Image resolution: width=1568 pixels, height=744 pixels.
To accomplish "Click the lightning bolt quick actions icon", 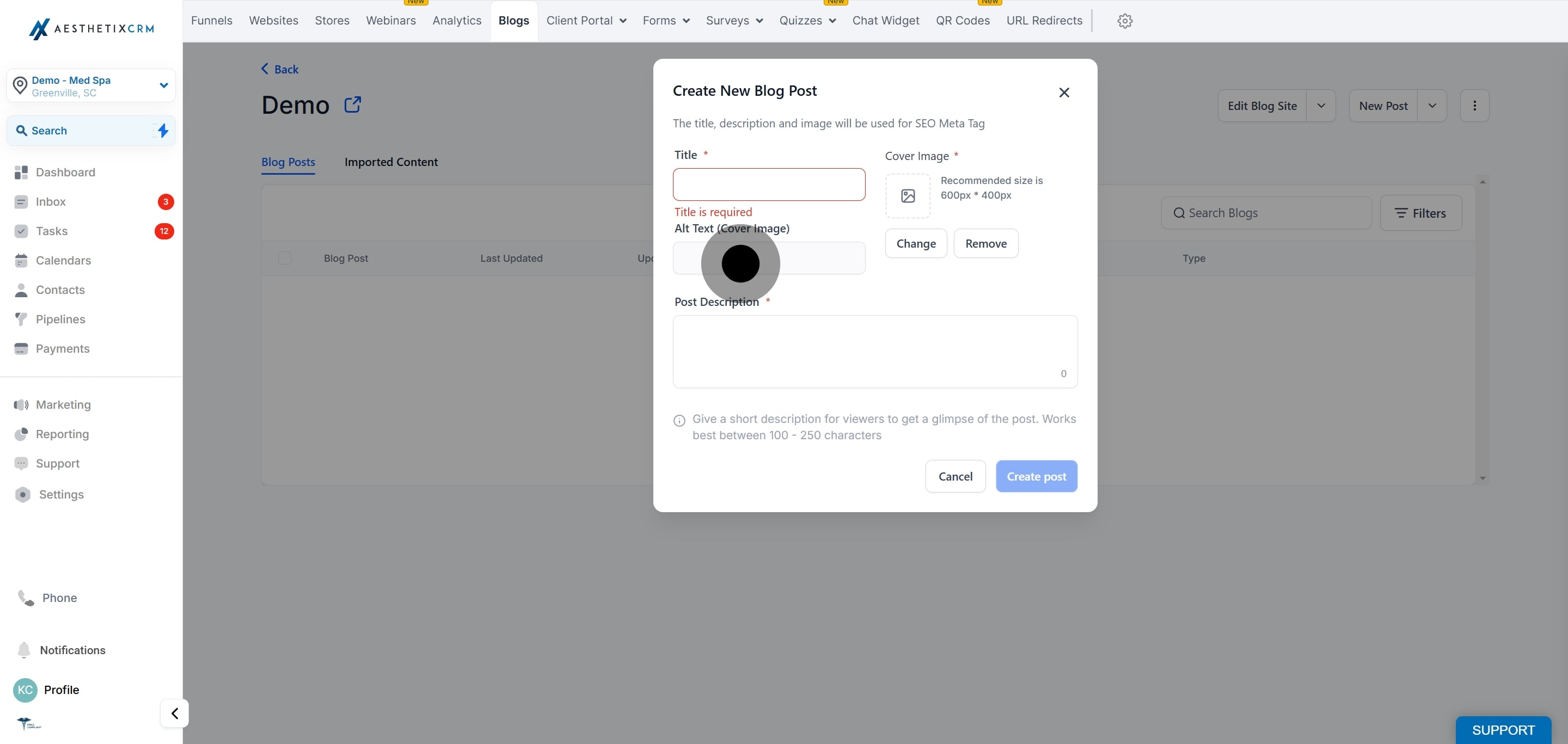I will [163, 130].
